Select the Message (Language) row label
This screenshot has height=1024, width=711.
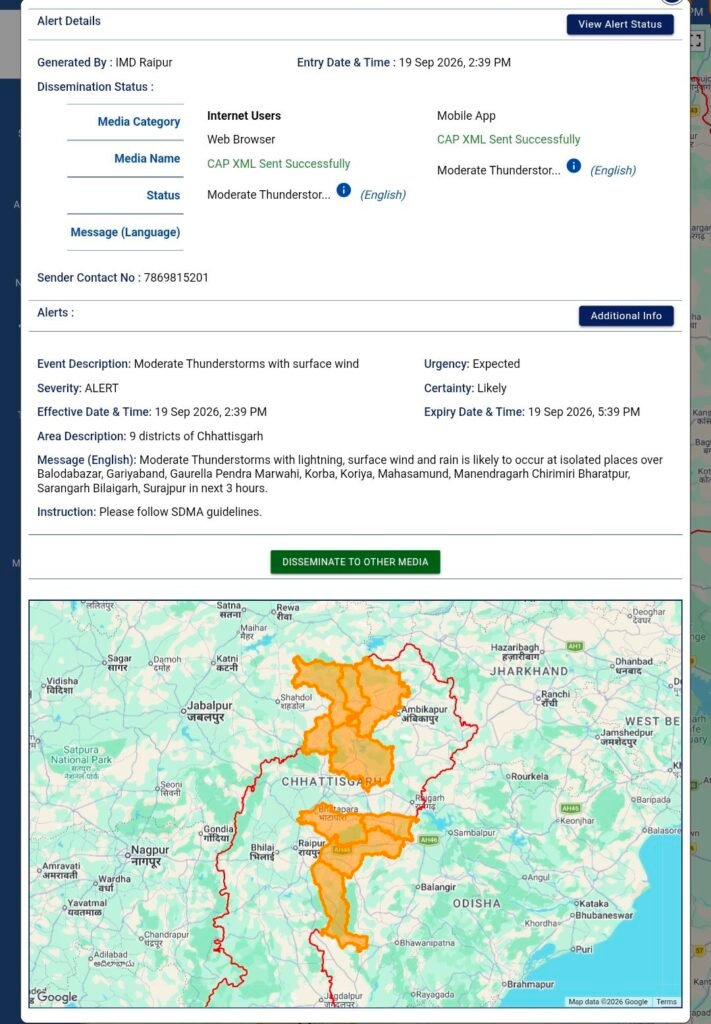coord(125,232)
